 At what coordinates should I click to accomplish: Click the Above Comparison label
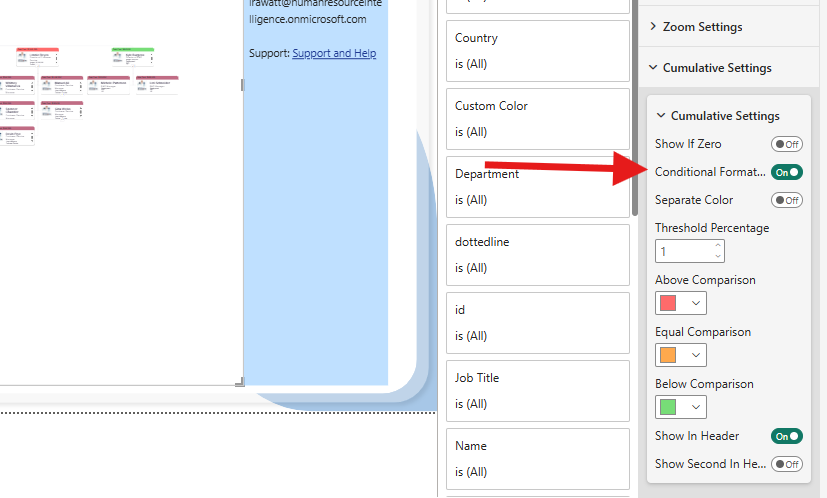[x=705, y=280]
